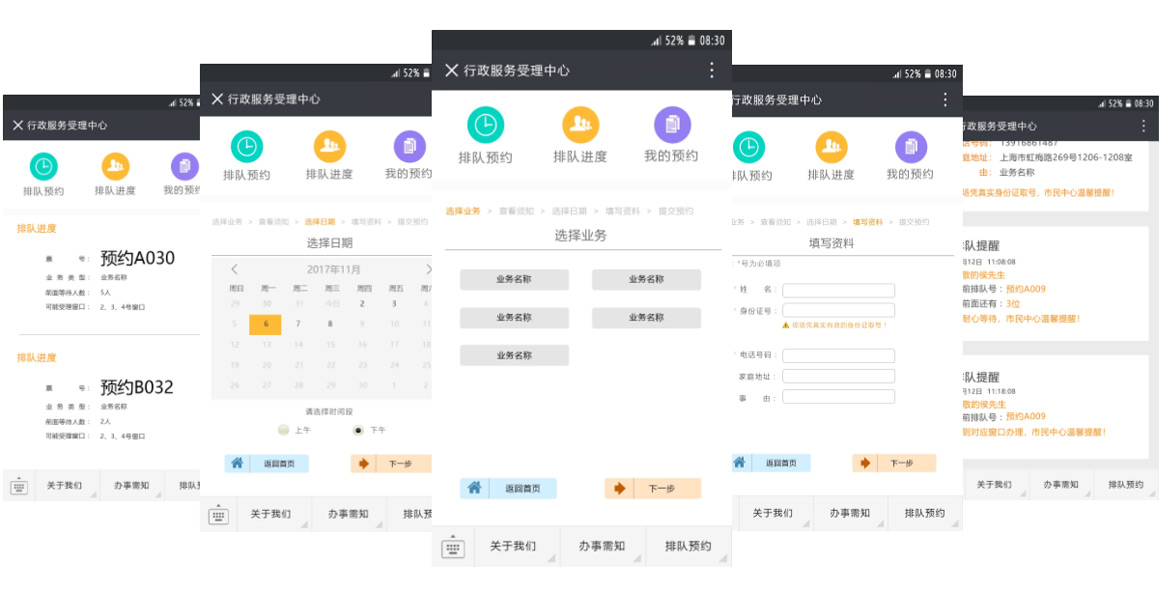Tap the keyboard icon at the center screen bottom
The width and height of the screenshot is (1162, 589).
point(453,547)
